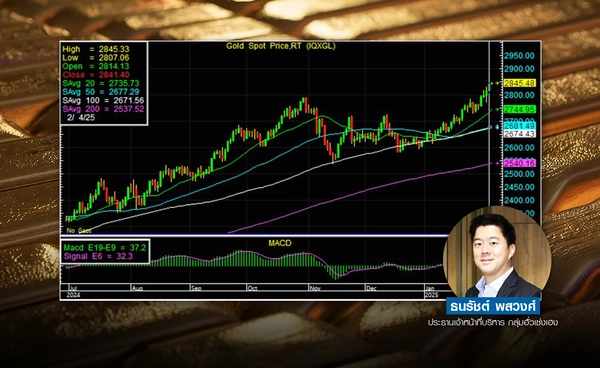Screen dimensions: 600x368
Task: Click the Jan 2025 time axis marker
Action: (431, 291)
